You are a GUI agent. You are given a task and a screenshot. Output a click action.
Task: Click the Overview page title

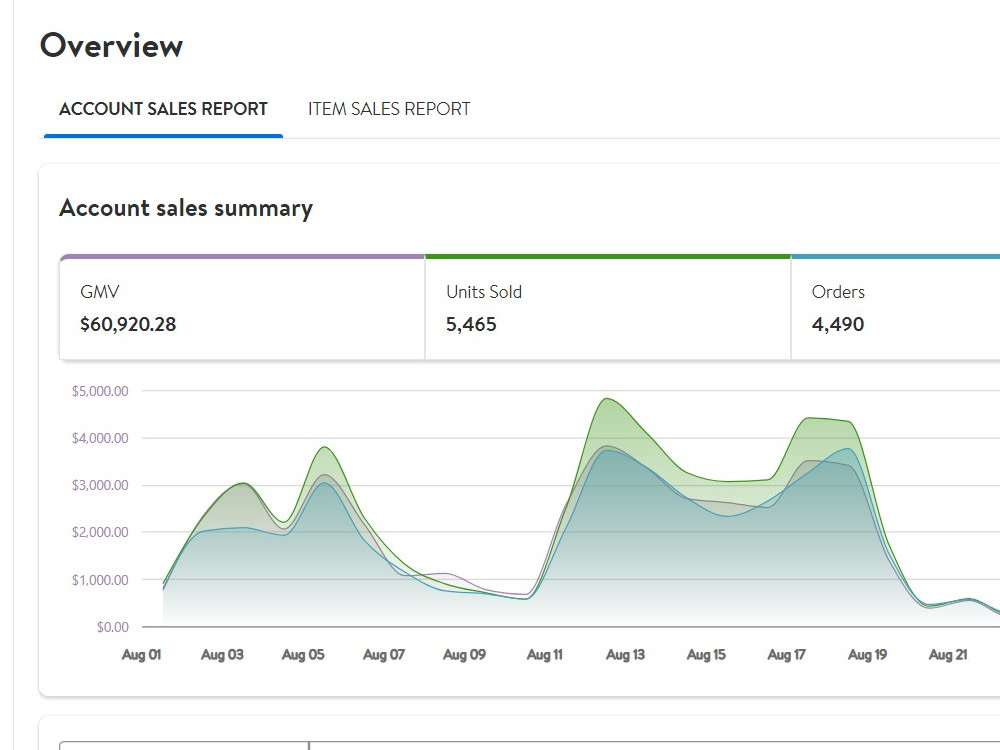click(112, 46)
